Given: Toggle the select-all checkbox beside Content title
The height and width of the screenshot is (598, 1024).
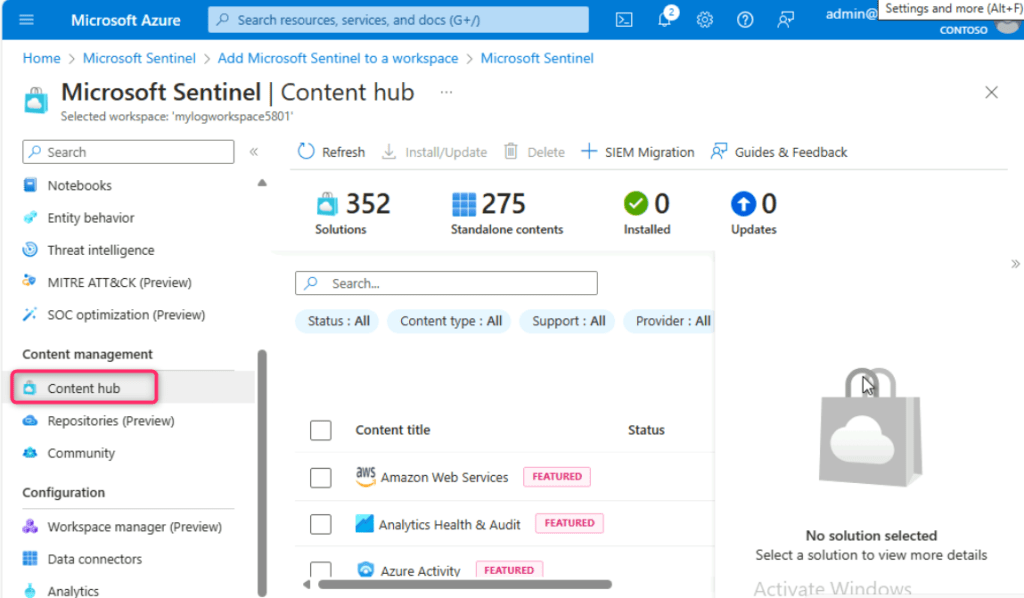Looking at the screenshot, I should (x=320, y=430).
